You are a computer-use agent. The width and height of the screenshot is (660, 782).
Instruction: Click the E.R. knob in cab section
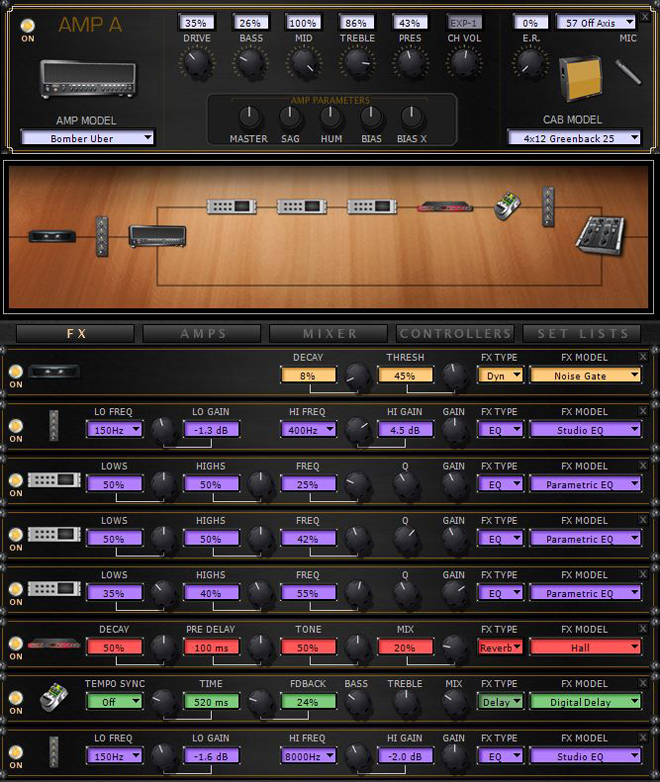pyautogui.click(x=530, y=63)
